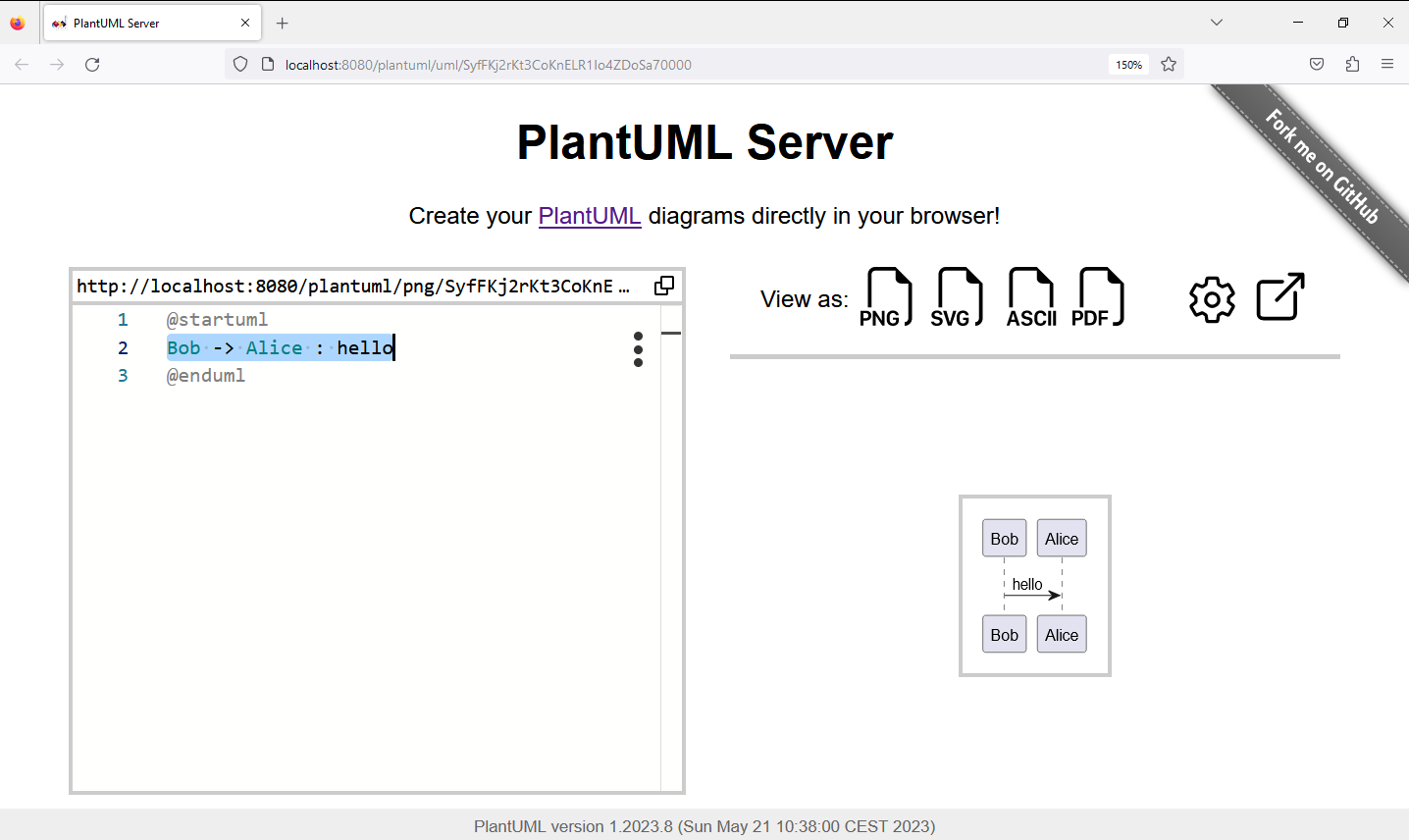This screenshot has width=1409, height=840.
Task: Open the PlantUML hyperlink
Action: click(590, 216)
